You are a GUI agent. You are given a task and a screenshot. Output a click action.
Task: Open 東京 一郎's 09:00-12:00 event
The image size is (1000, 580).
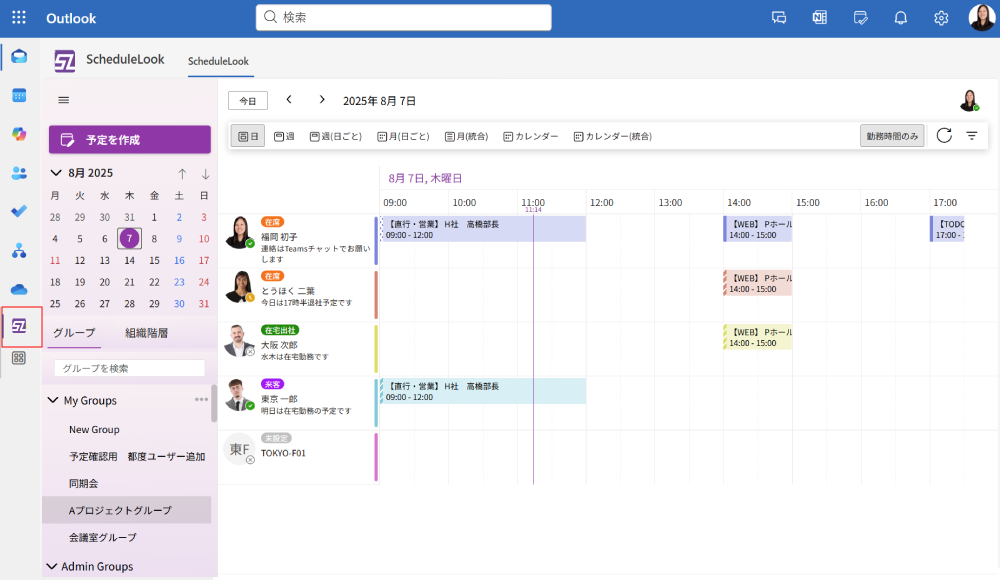coord(483,391)
